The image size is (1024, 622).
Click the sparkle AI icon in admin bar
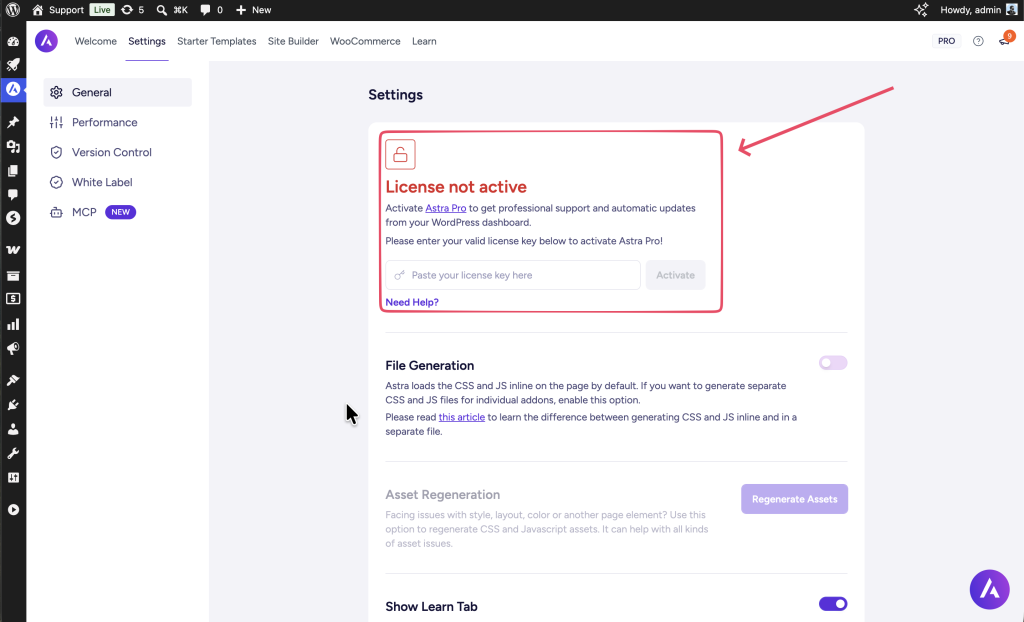tap(921, 10)
